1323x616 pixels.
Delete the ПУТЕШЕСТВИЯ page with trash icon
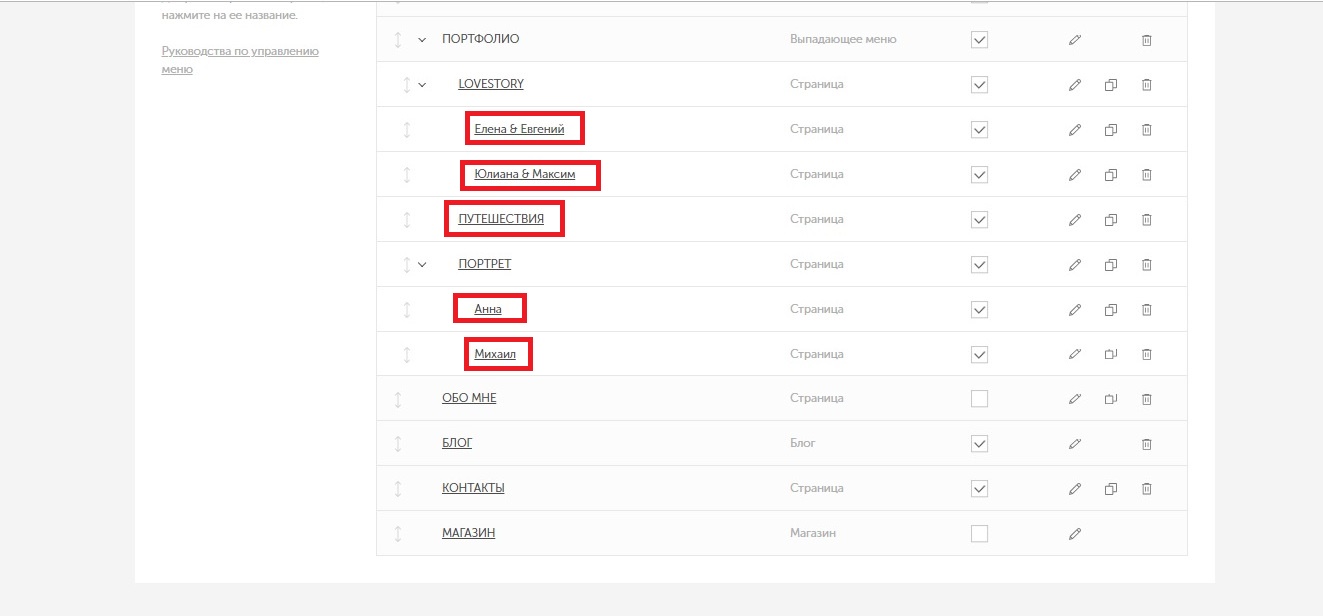[x=1147, y=219]
